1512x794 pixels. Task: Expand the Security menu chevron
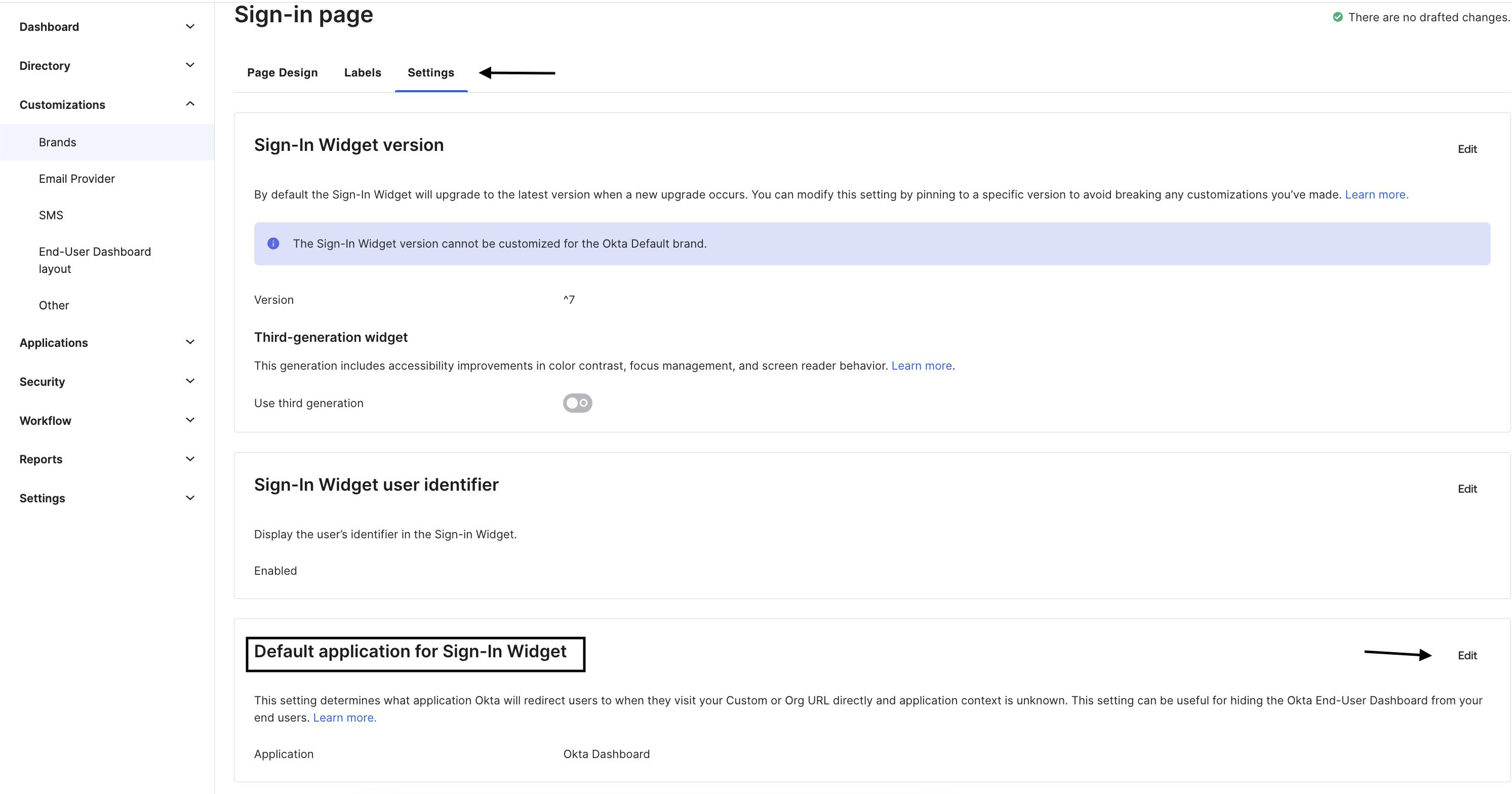click(189, 381)
